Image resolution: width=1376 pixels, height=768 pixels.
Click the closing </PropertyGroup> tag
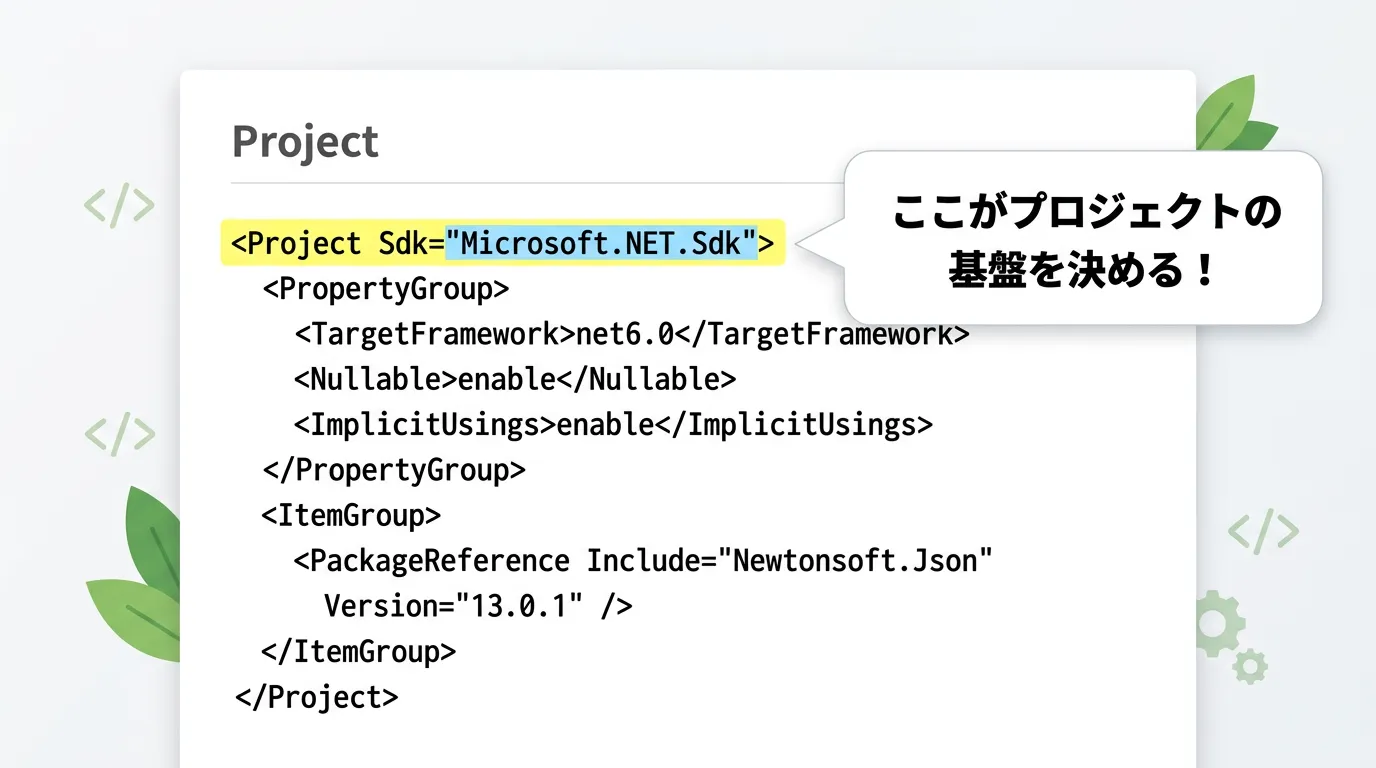tap(393, 470)
